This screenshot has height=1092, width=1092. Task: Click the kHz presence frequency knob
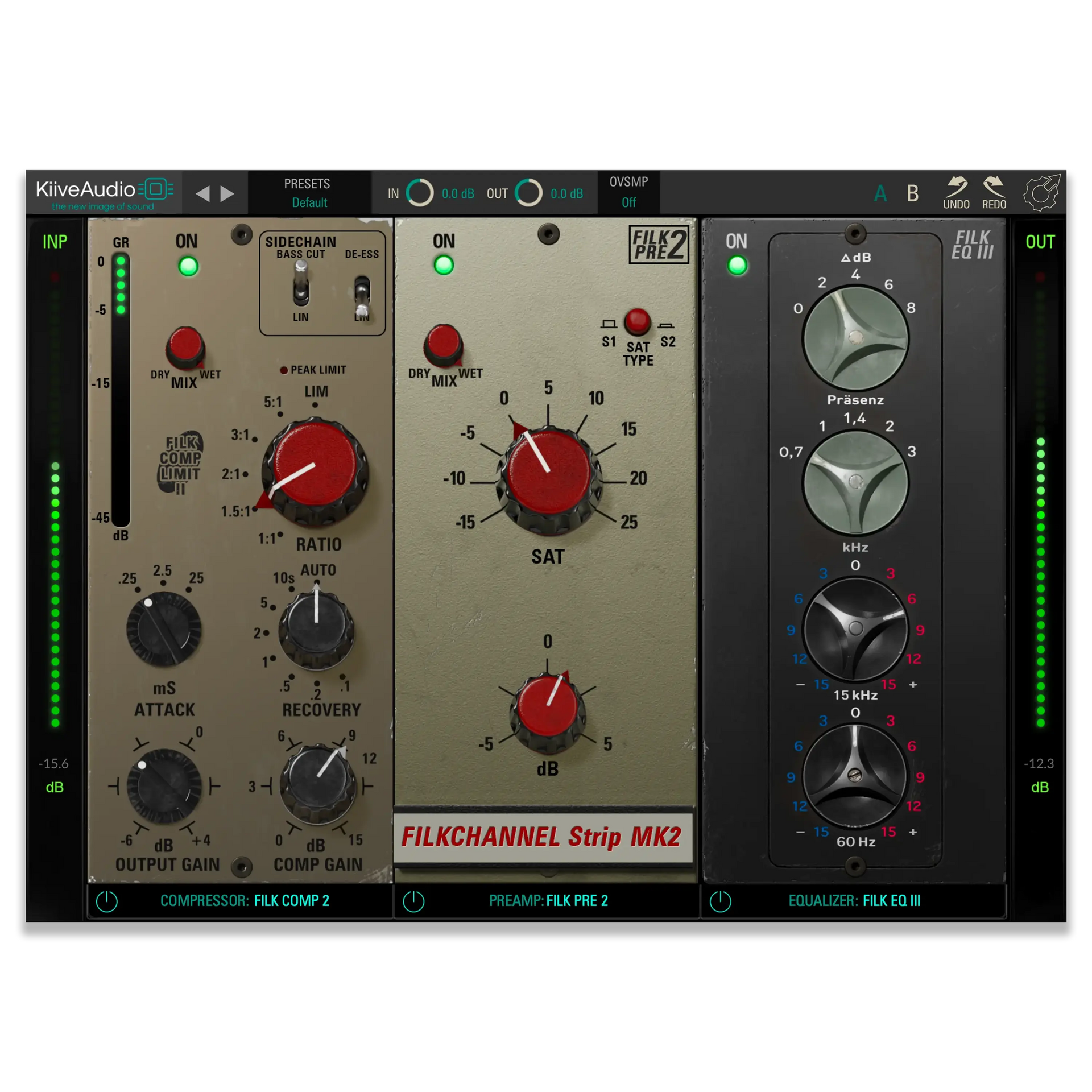coord(855,482)
